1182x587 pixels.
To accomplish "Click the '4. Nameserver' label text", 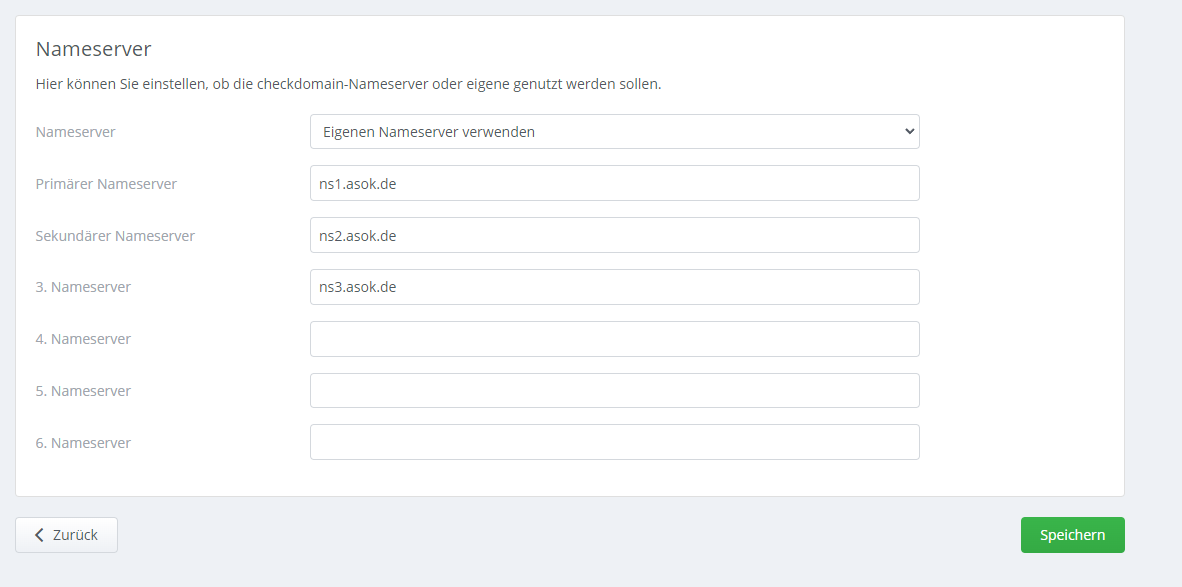I will click(x=83, y=339).
